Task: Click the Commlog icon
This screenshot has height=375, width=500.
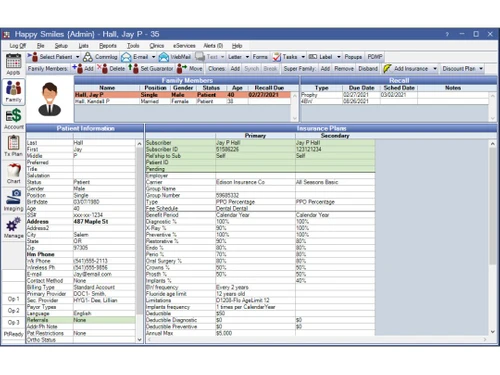Action: [88, 57]
